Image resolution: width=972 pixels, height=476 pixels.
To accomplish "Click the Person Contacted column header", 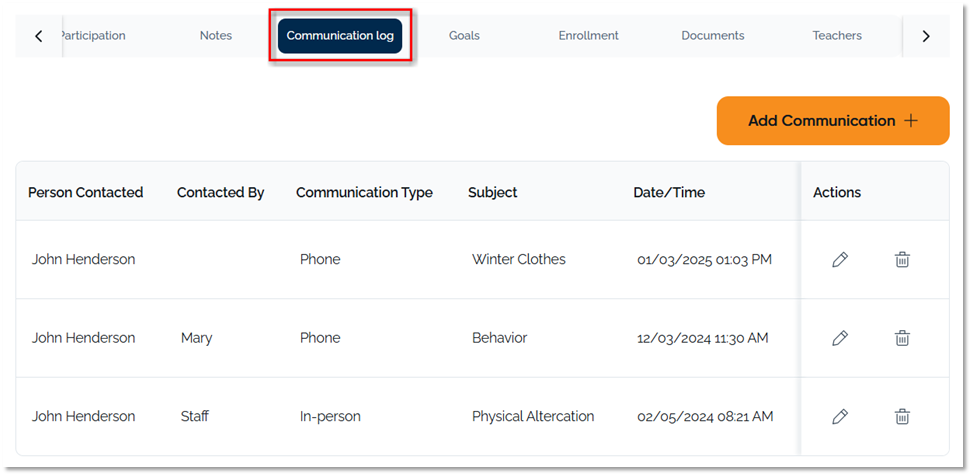I will 85,192.
